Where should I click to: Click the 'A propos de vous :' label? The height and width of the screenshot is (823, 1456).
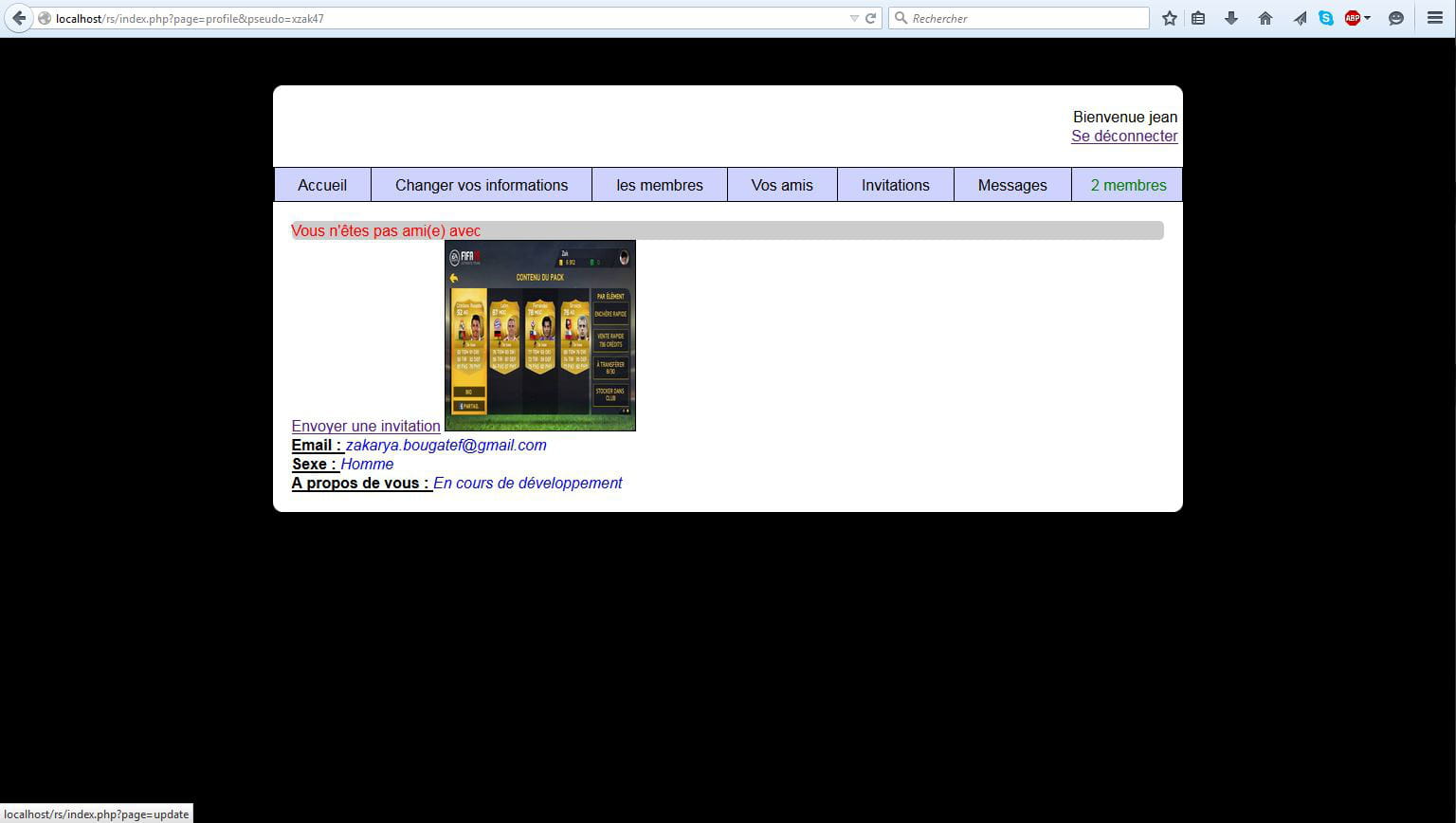pos(361,483)
